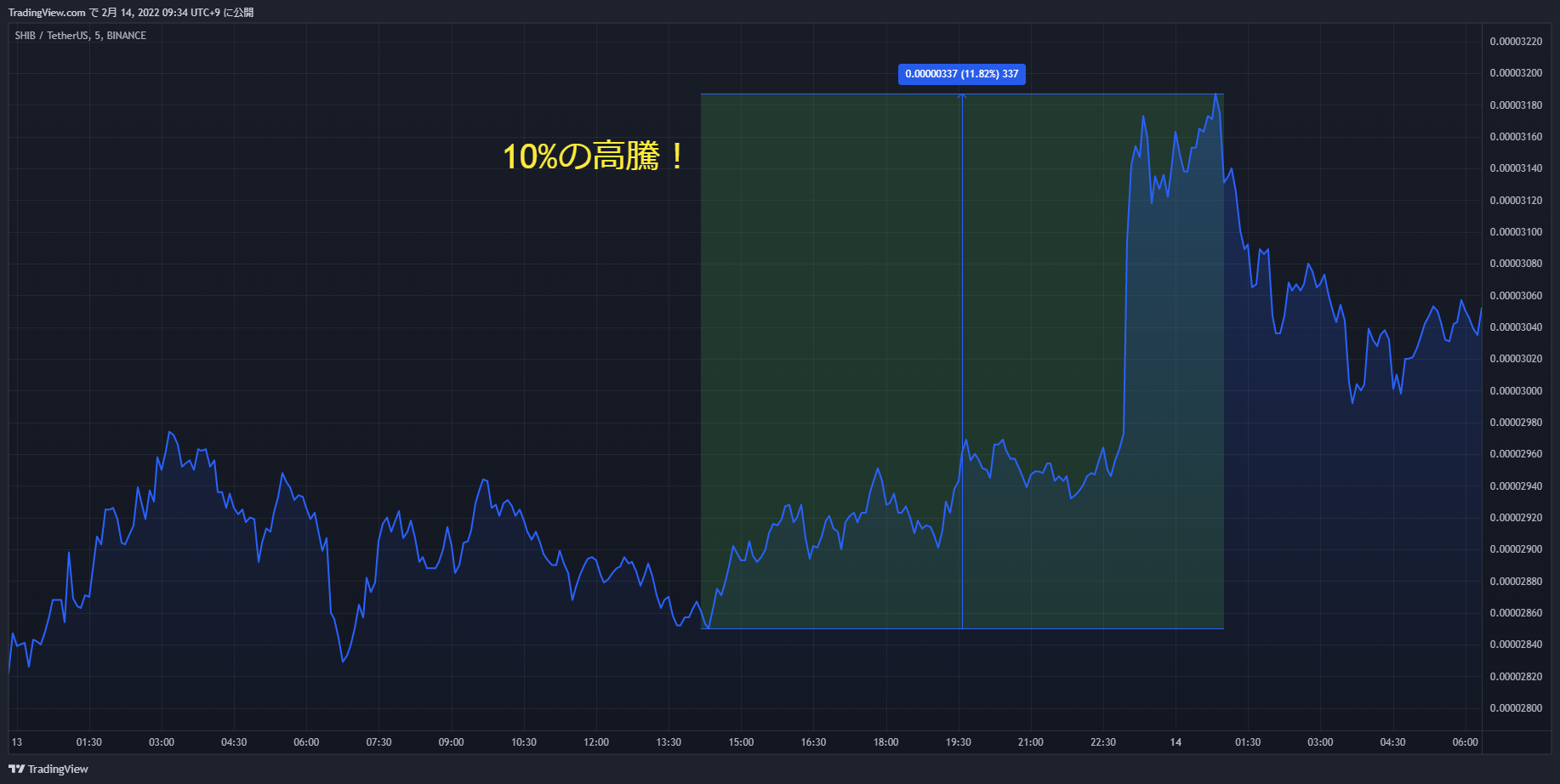Click the 0.00003120 price axis label
Viewport: 1560px width, 784px height.
pyautogui.click(x=1516, y=201)
